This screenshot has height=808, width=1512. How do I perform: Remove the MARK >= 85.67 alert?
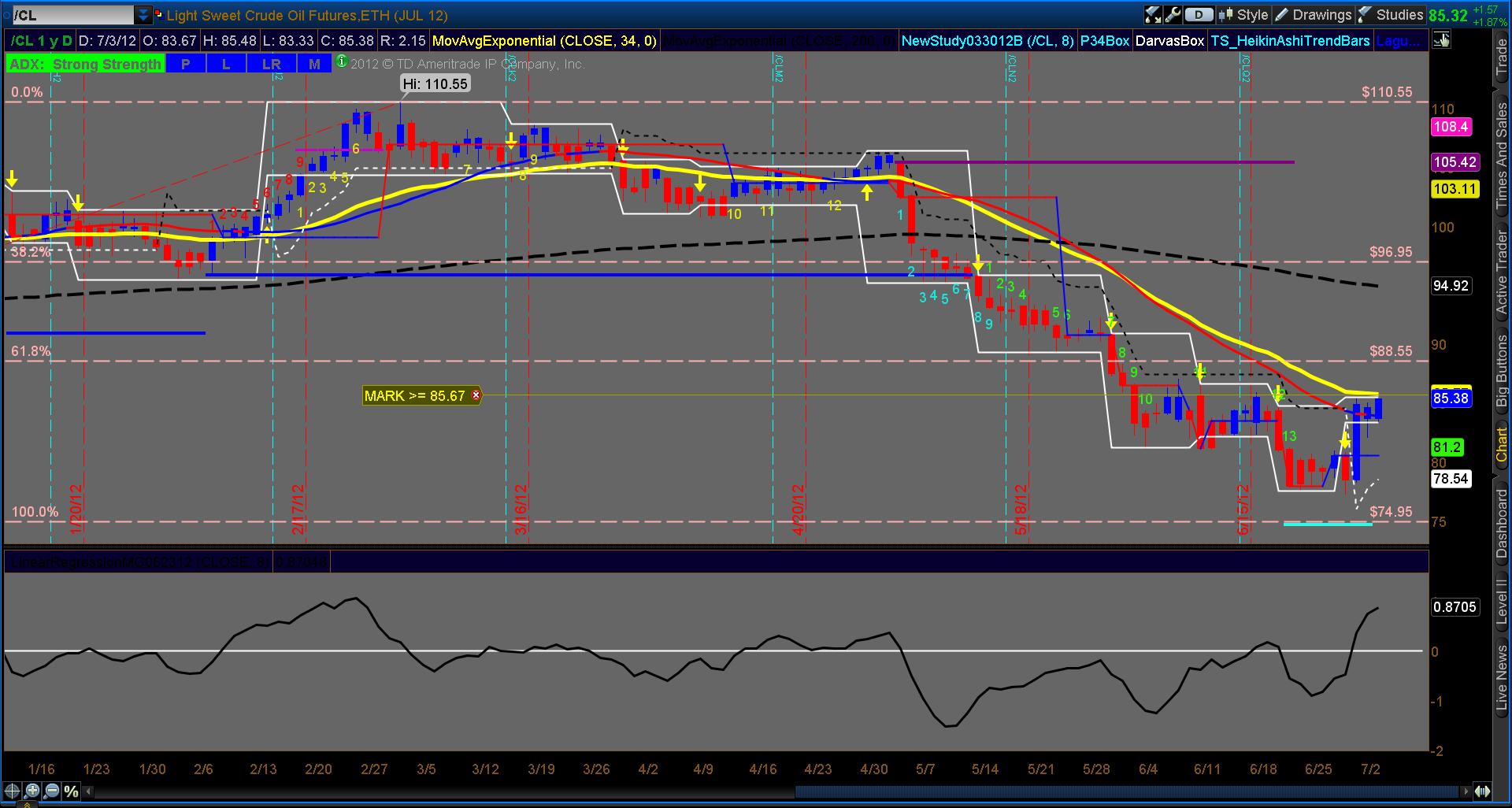pos(476,395)
